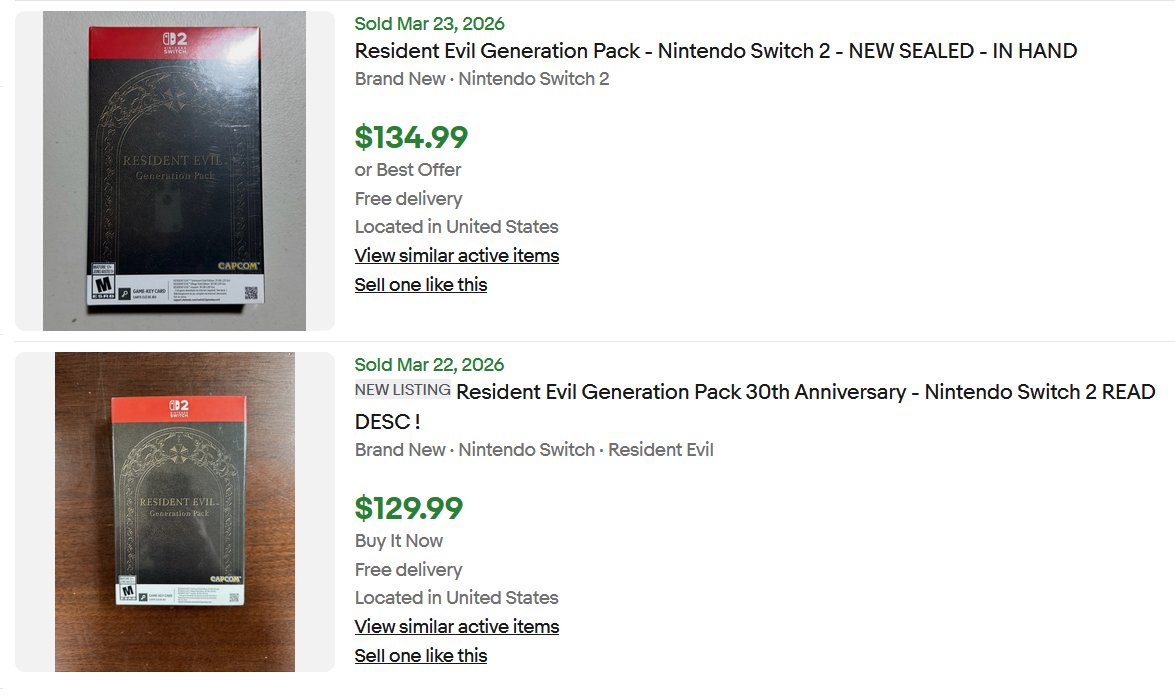The image size is (1175, 697).
Task: Click the Capcom logo on the $134.99 box
Action: pos(239,266)
